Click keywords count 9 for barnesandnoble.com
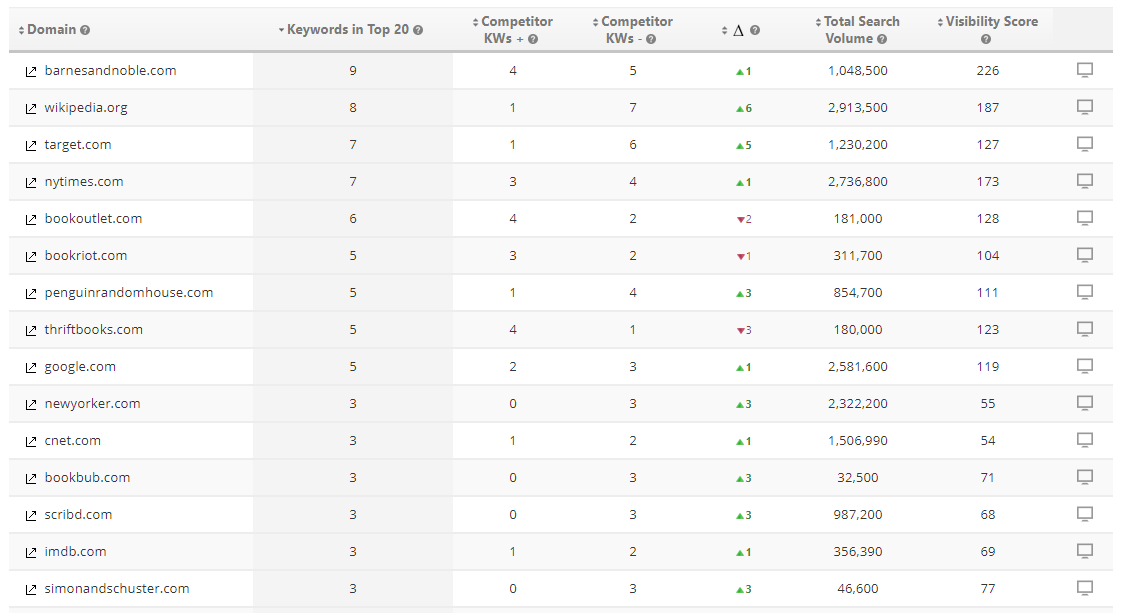Screen dimensions: 1121x613 pos(353,70)
